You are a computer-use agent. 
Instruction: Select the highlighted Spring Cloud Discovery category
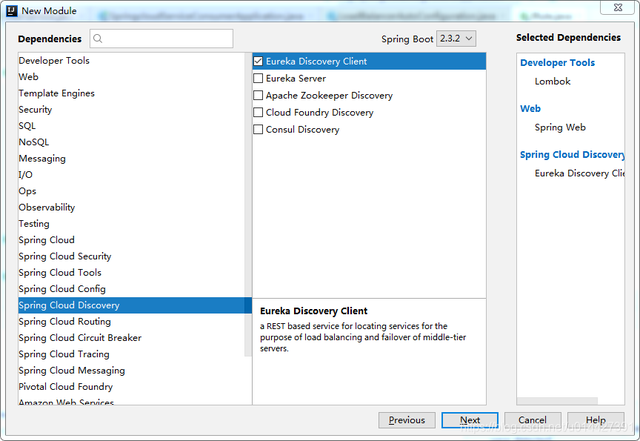pyautogui.click(x=135, y=305)
